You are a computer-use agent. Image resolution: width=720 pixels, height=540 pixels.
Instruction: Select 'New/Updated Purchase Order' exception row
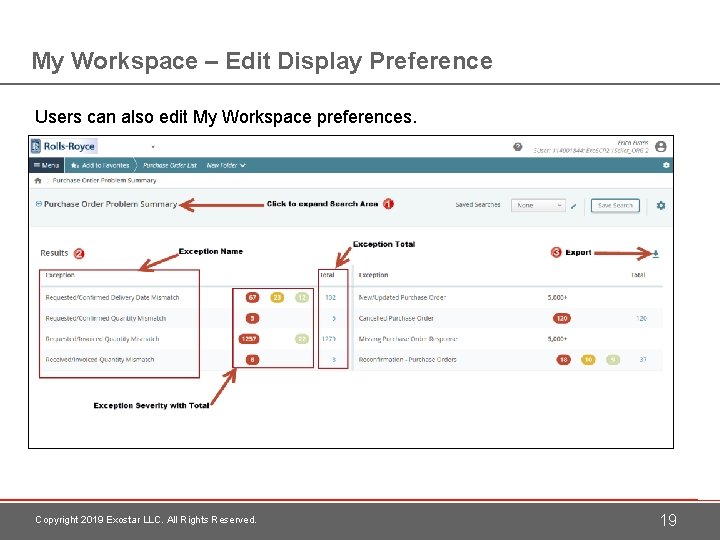tap(402, 298)
